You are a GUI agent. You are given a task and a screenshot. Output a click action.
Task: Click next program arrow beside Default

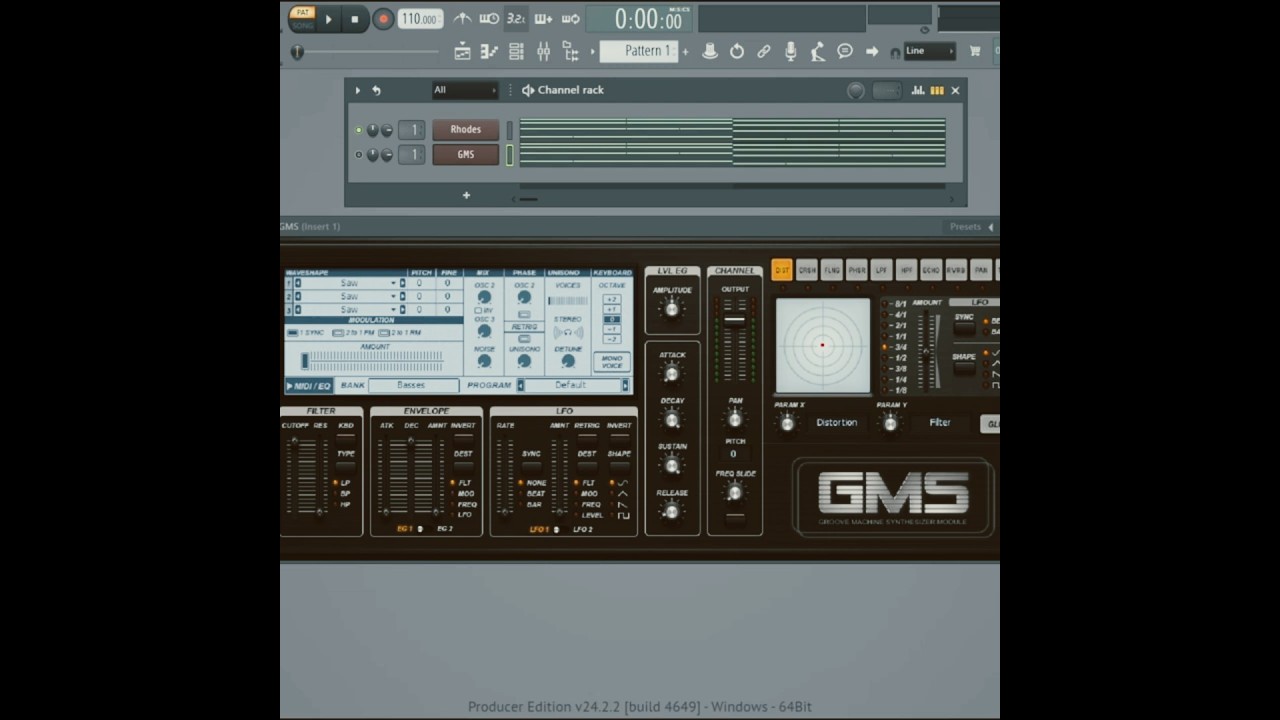pos(625,385)
